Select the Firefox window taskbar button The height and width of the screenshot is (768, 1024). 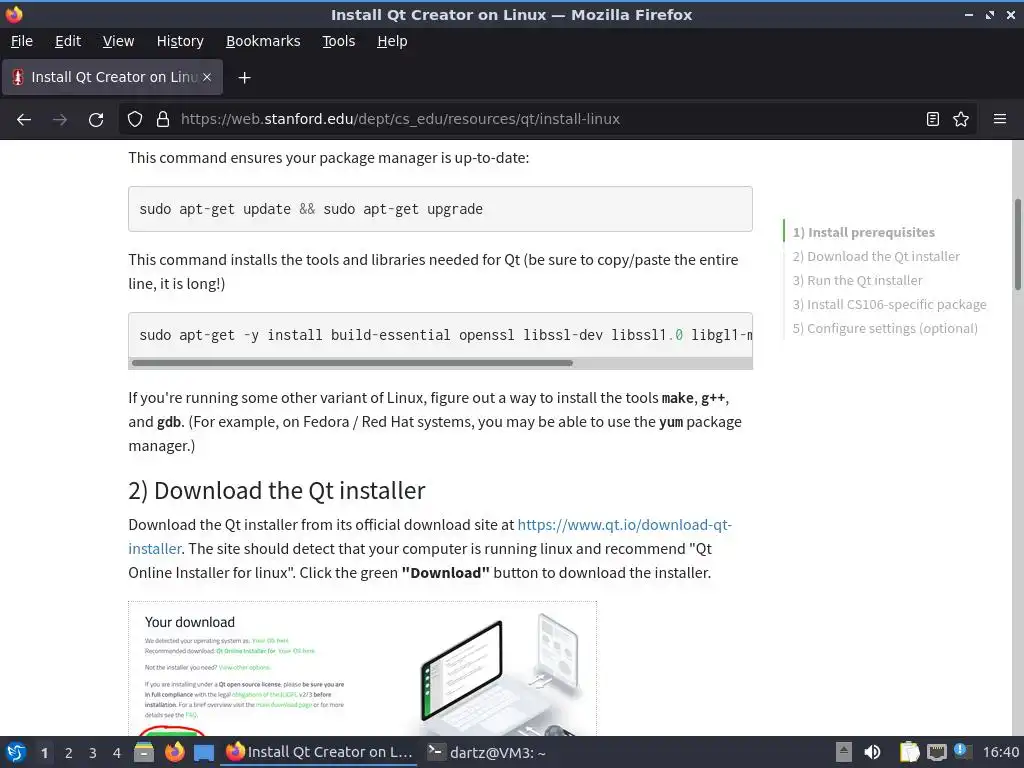pos(319,752)
